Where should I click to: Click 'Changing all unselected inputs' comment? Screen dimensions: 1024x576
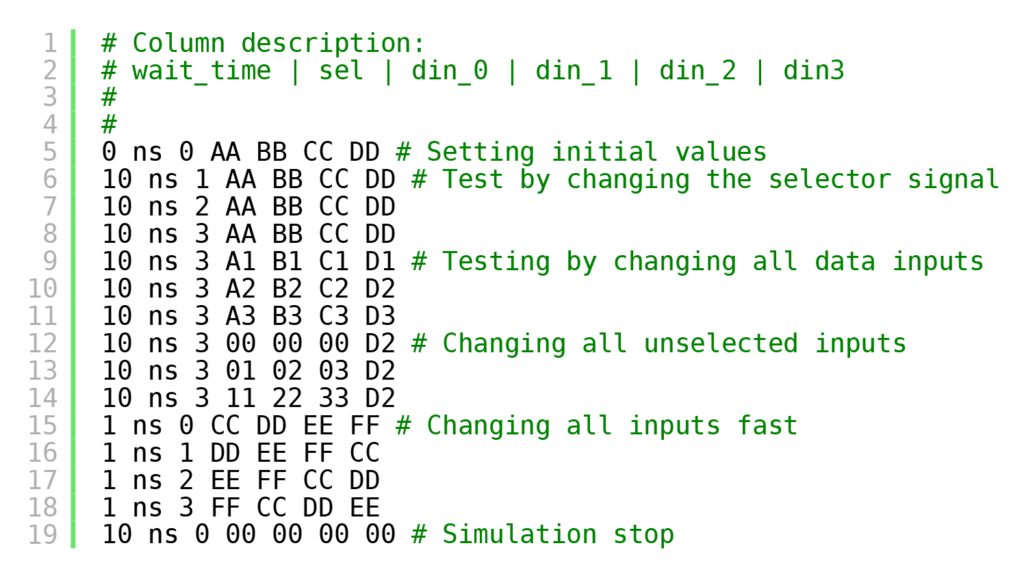(x=674, y=344)
